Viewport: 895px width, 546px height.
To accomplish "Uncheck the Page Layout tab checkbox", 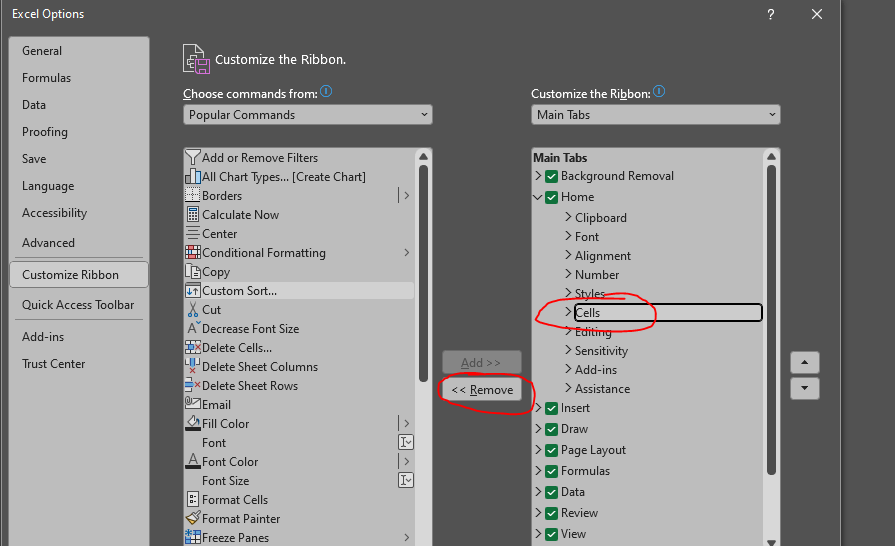I will (551, 451).
